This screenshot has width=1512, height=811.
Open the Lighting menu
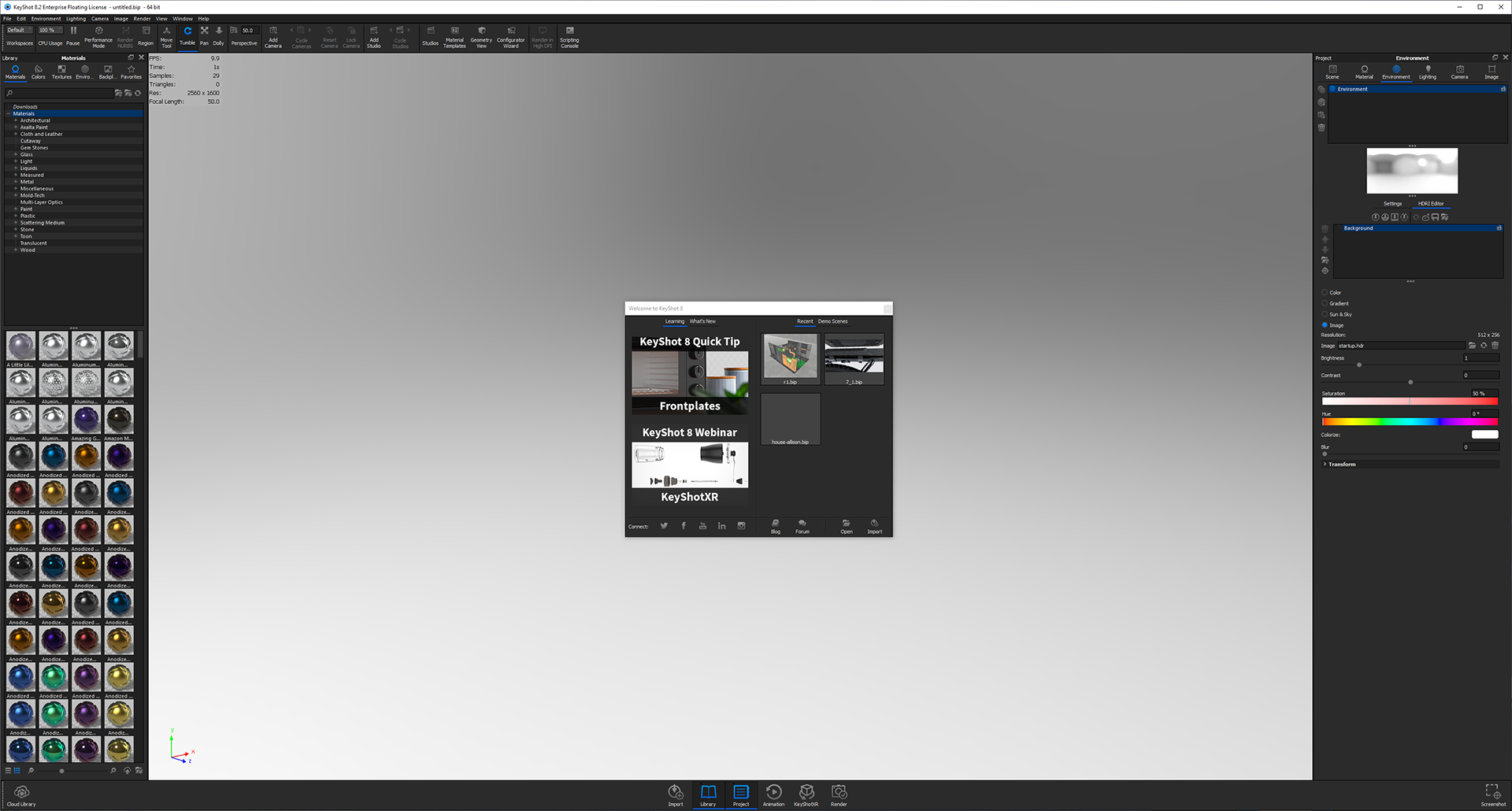click(x=76, y=18)
